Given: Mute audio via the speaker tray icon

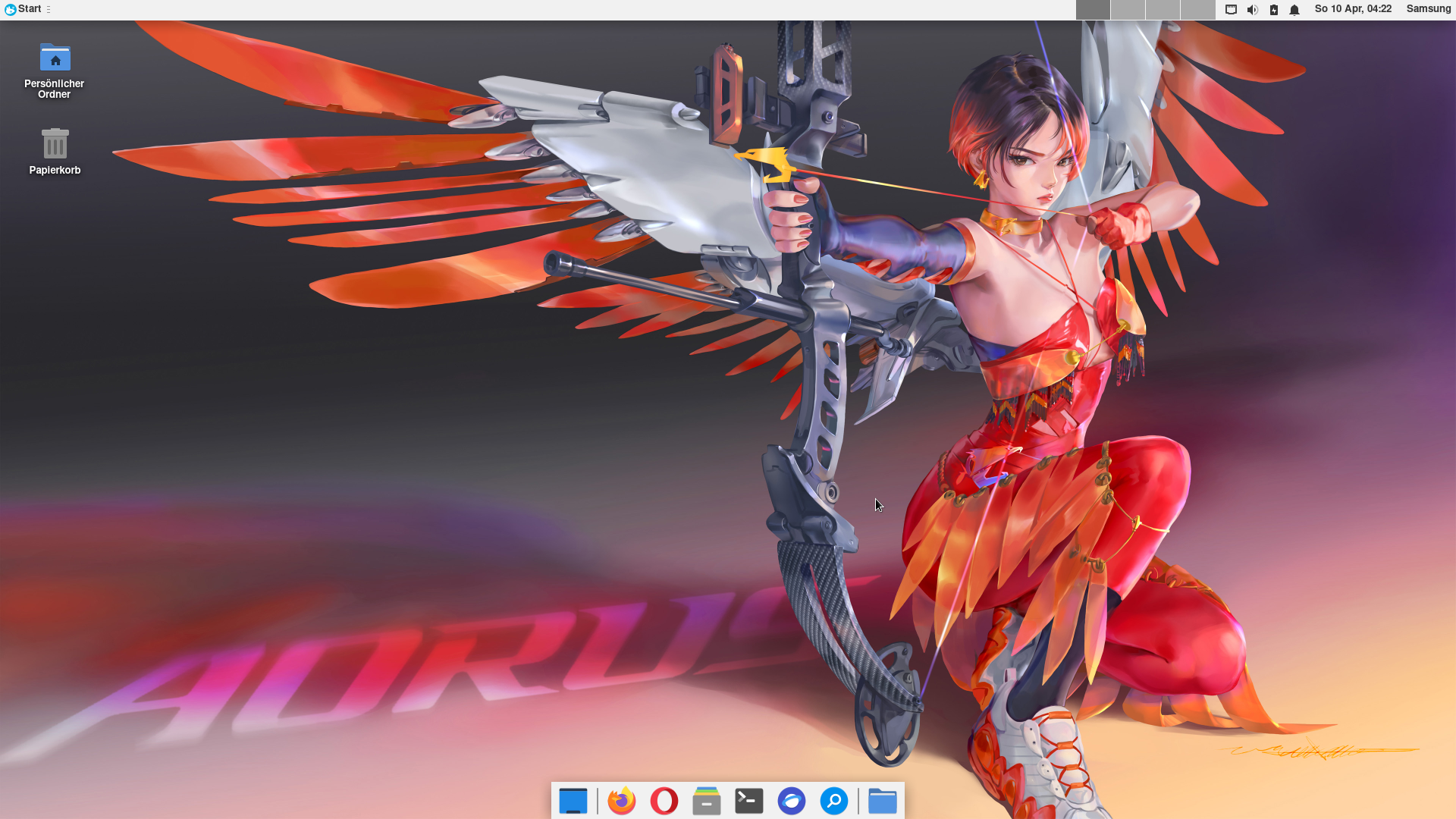Looking at the screenshot, I should click(x=1253, y=10).
